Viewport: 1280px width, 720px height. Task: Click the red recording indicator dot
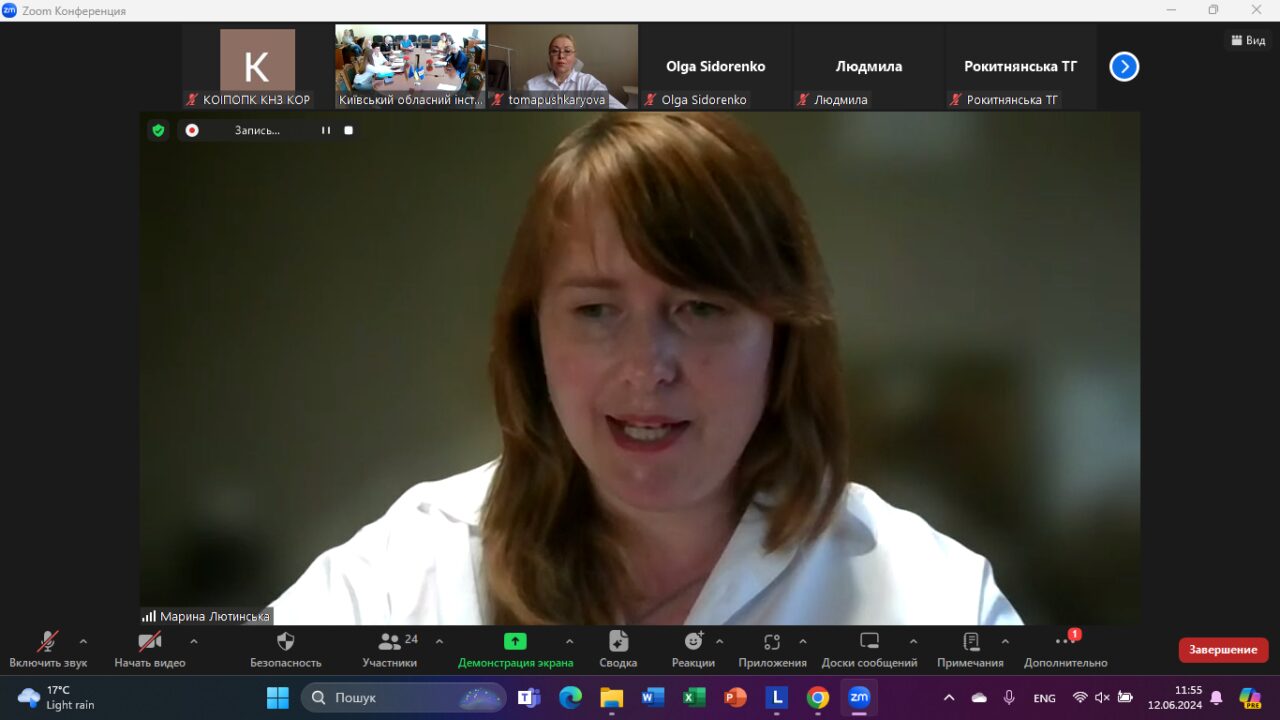192,130
